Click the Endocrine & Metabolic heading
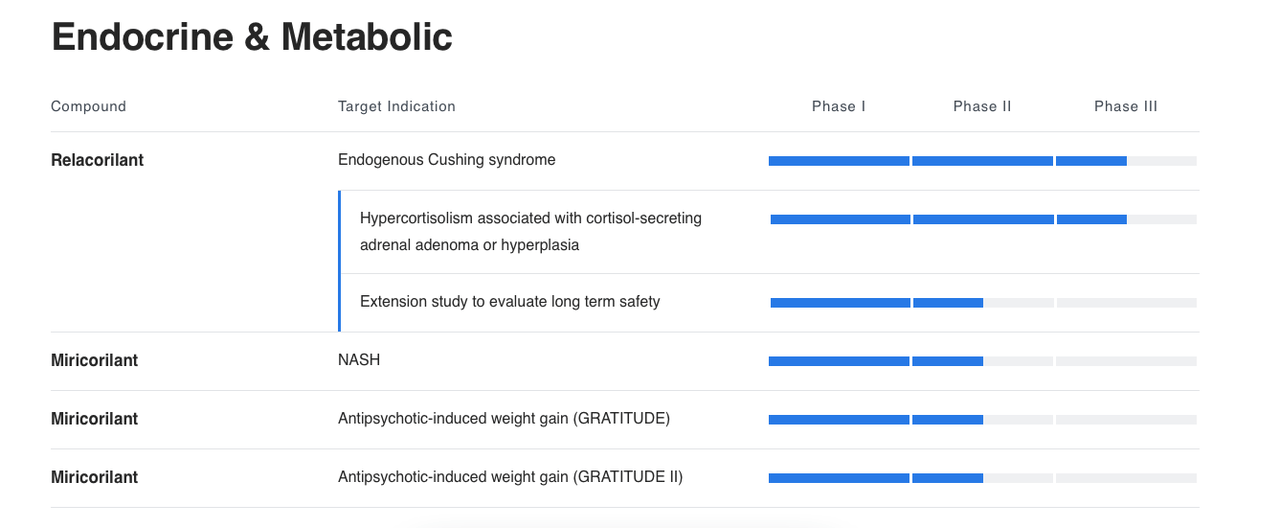The height and width of the screenshot is (528, 1280). tap(252, 38)
